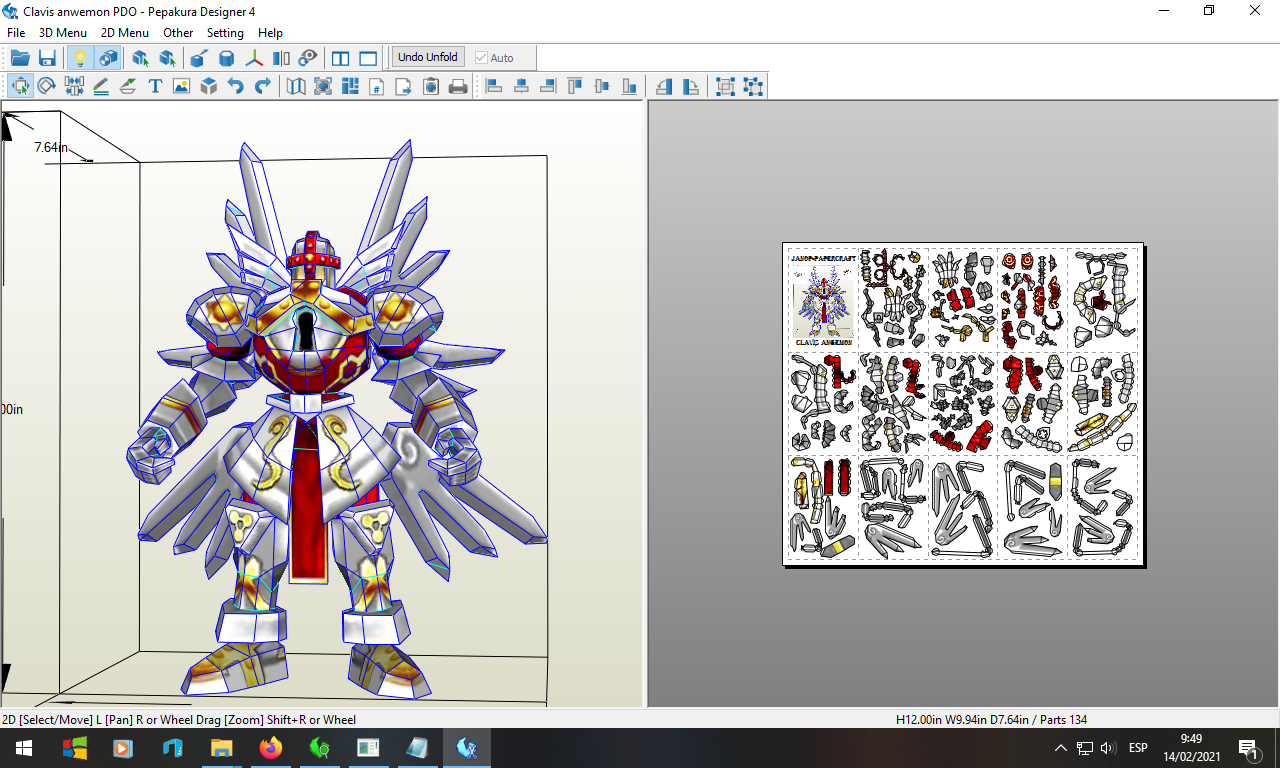Screen dimensions: 1280x768
Task: Align selected parts to the left
Action: (x=494, y=86)
